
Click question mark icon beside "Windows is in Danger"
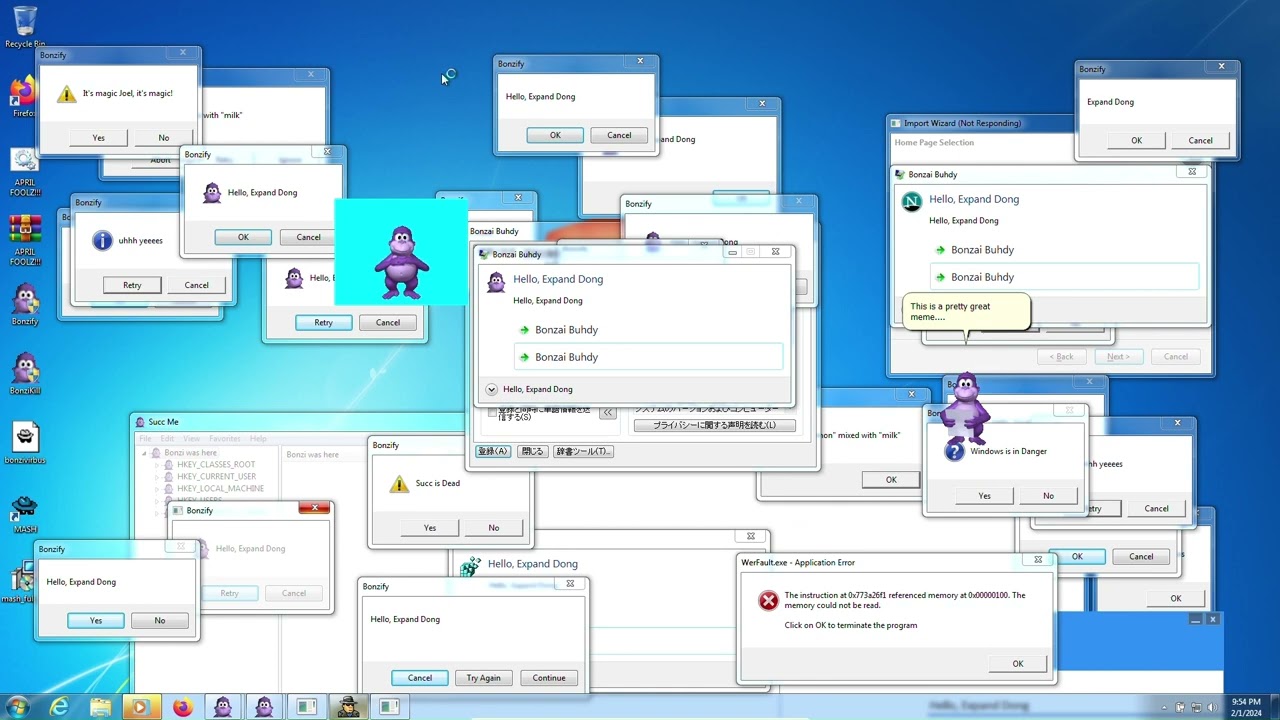pyautogui.click(x=954, y=452)
